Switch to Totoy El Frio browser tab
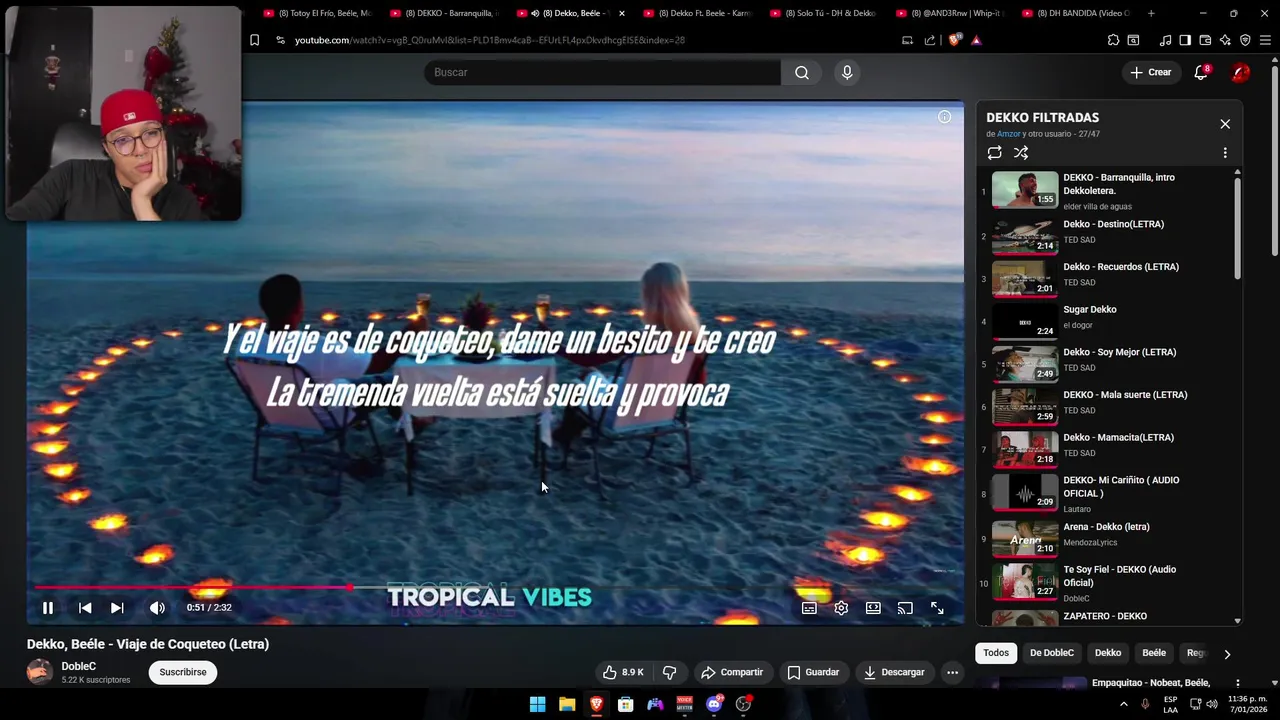The image size is (1280, 720). pyautogui.click(x=318, y=13)
